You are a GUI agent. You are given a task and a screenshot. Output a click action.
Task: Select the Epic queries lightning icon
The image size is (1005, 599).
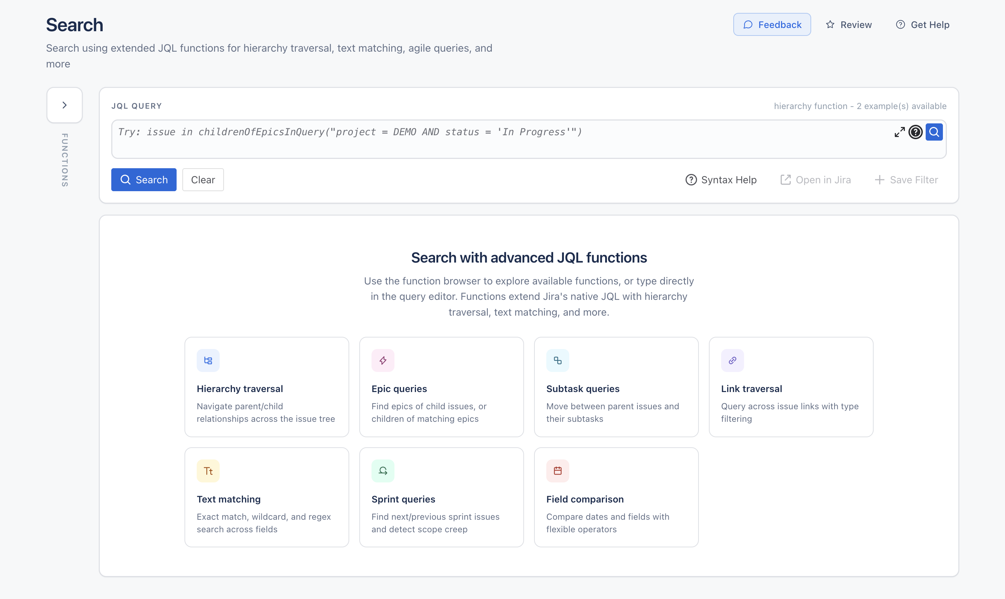(x=383, y=361)
